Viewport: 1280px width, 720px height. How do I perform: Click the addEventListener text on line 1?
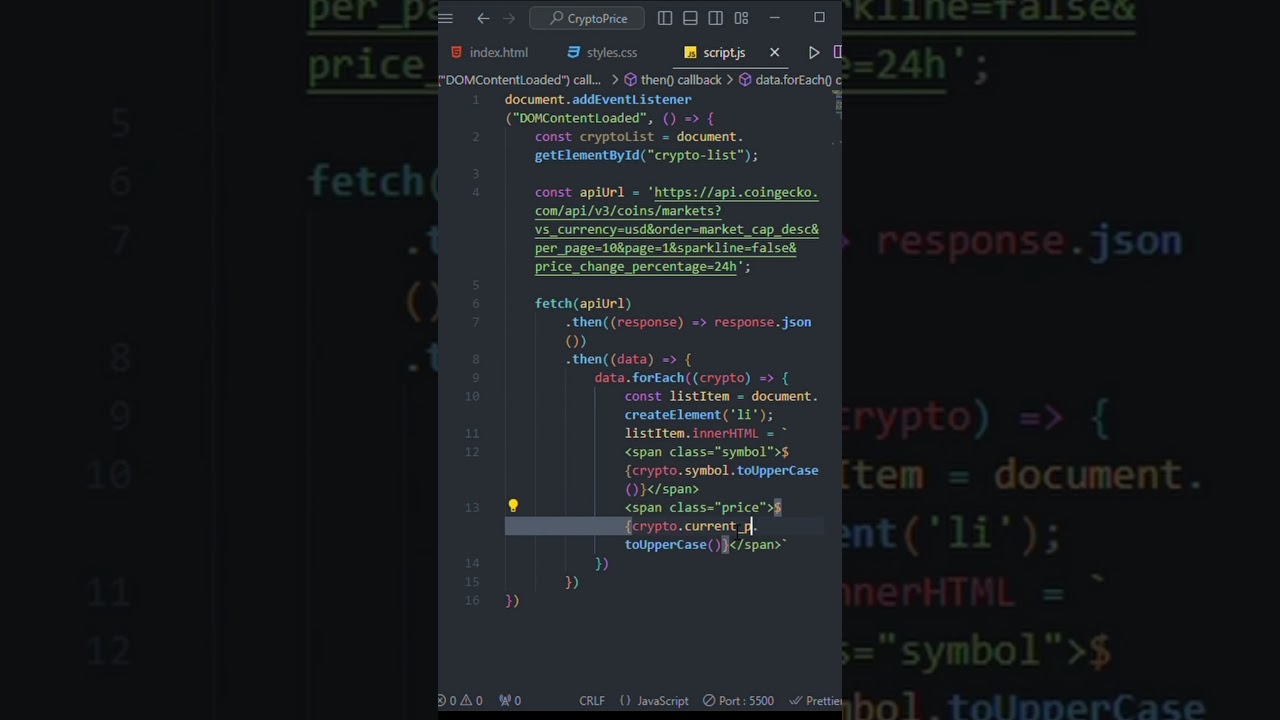point(631,99)
